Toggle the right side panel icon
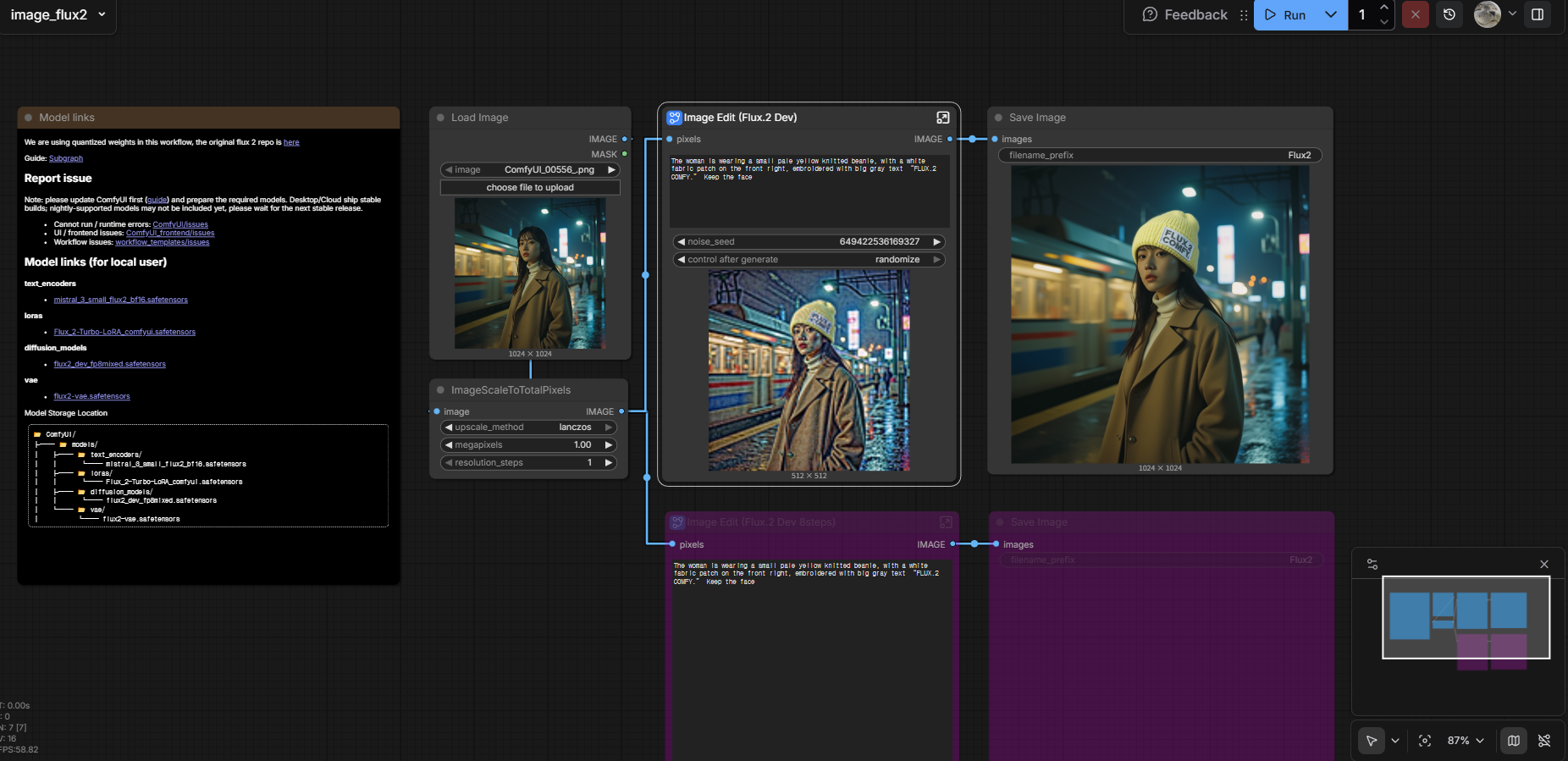This screenshot has height=761, width=1568. tap(1538, 14)
